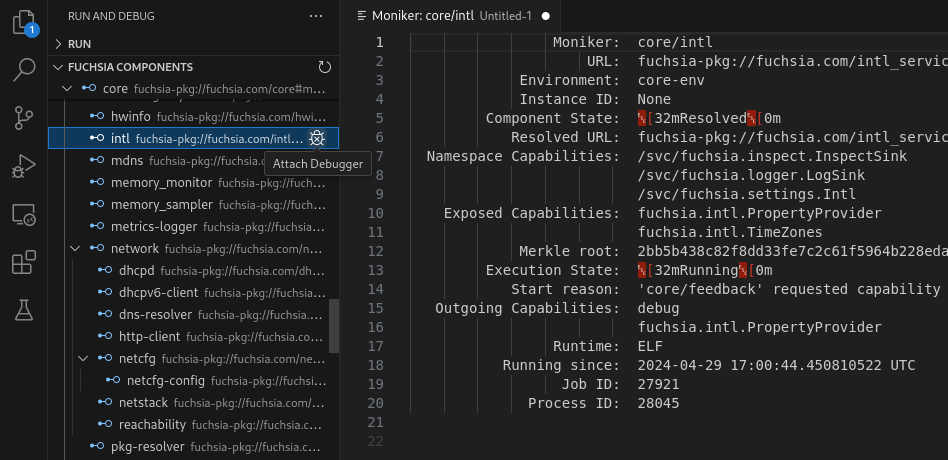This screenshot has height=460, width=948.
Task: Refresh the Fuchsia Components list
Action: pos(325,66)
